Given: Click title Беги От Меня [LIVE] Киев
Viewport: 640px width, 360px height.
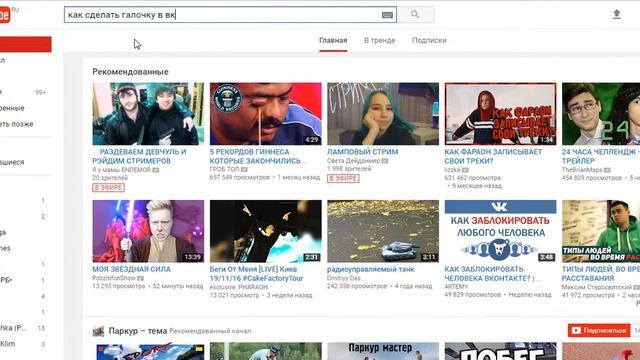Looking at the screenshot, I should tap(256, 274).
